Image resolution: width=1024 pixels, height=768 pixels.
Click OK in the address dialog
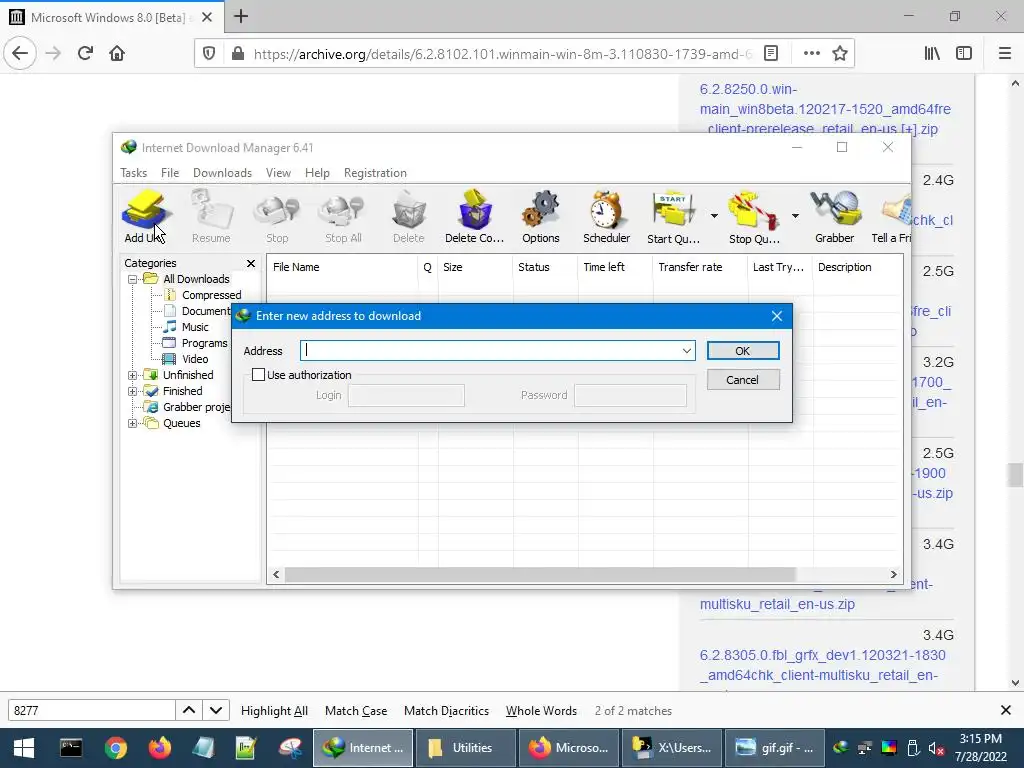(x=743, y=351)
